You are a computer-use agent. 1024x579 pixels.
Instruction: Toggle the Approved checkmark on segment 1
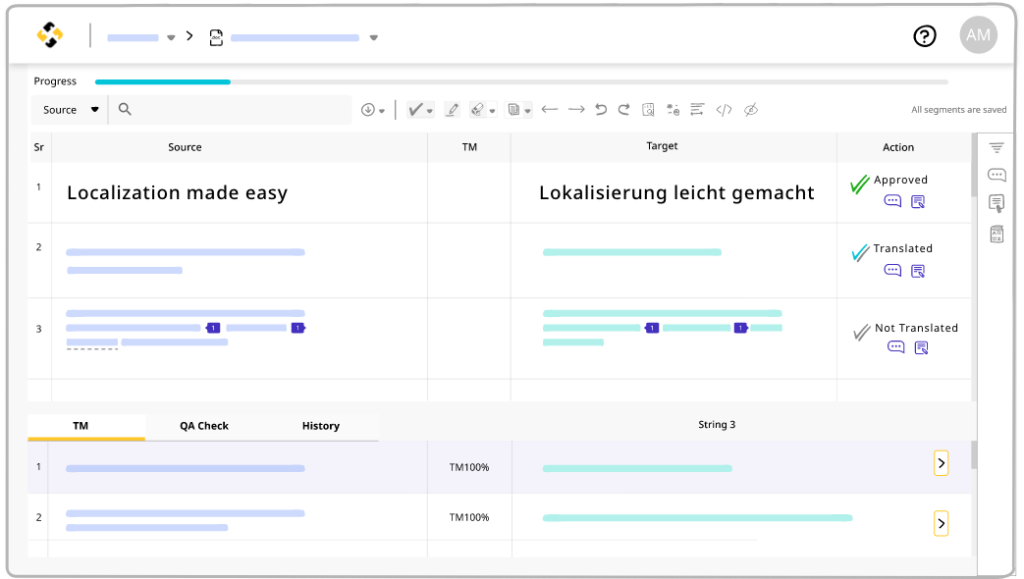857,182
